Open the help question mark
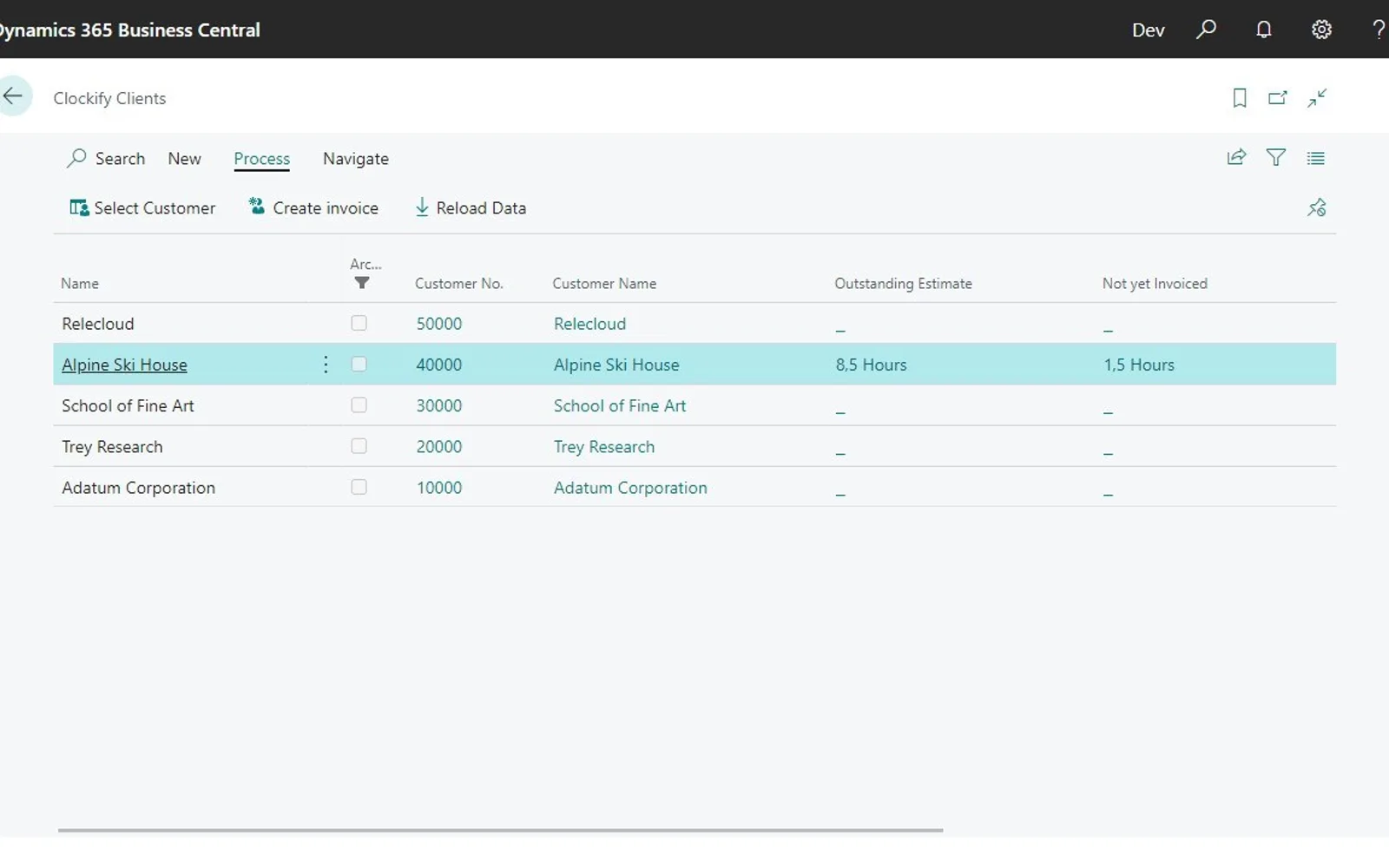Screen dimensions: 1389x868 [x=1378, y=30]
